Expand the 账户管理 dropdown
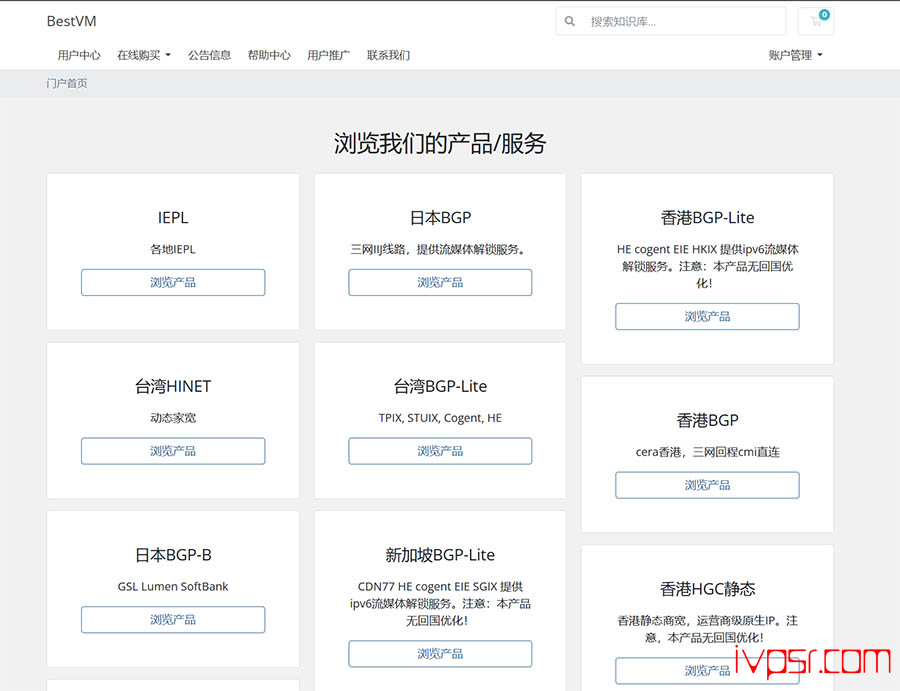 796,55
